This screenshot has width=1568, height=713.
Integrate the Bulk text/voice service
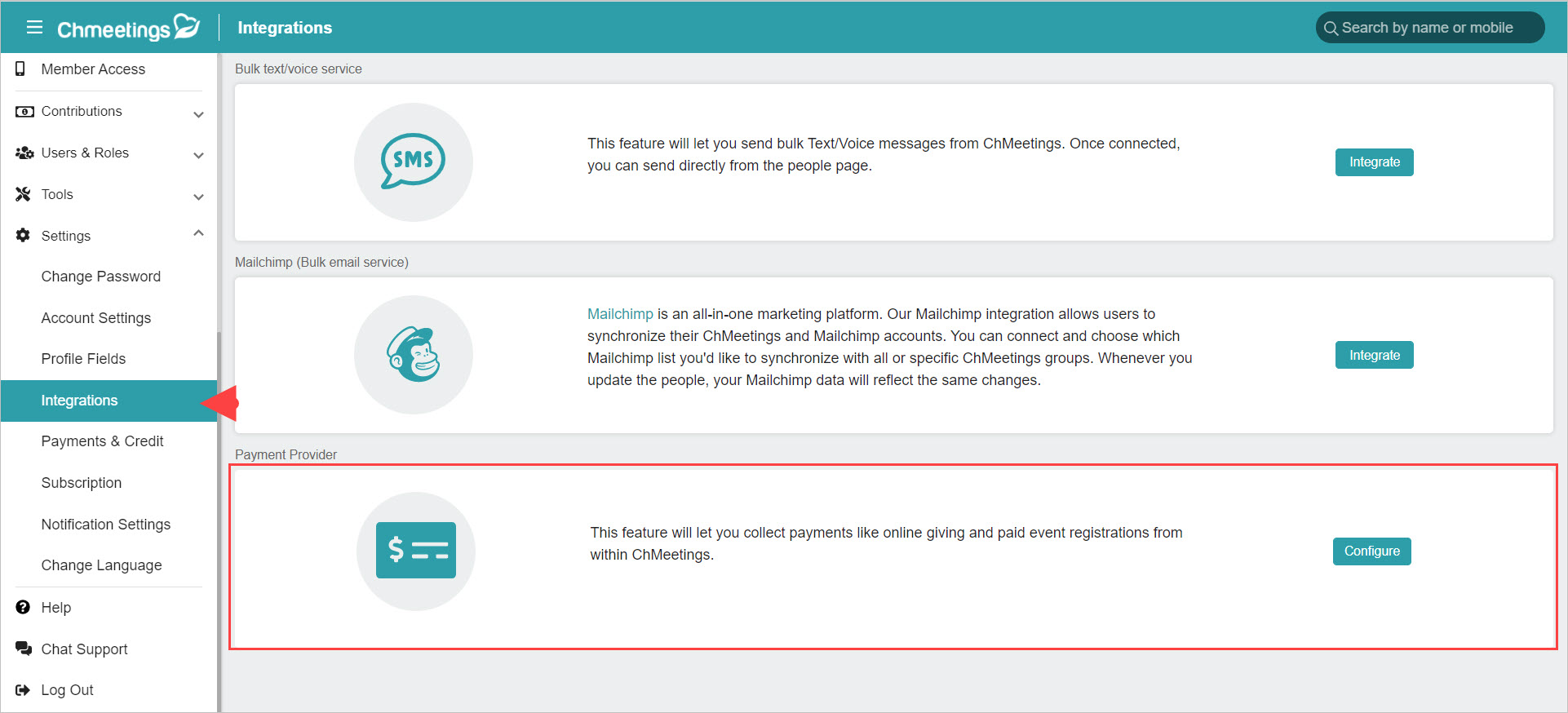1374,162
